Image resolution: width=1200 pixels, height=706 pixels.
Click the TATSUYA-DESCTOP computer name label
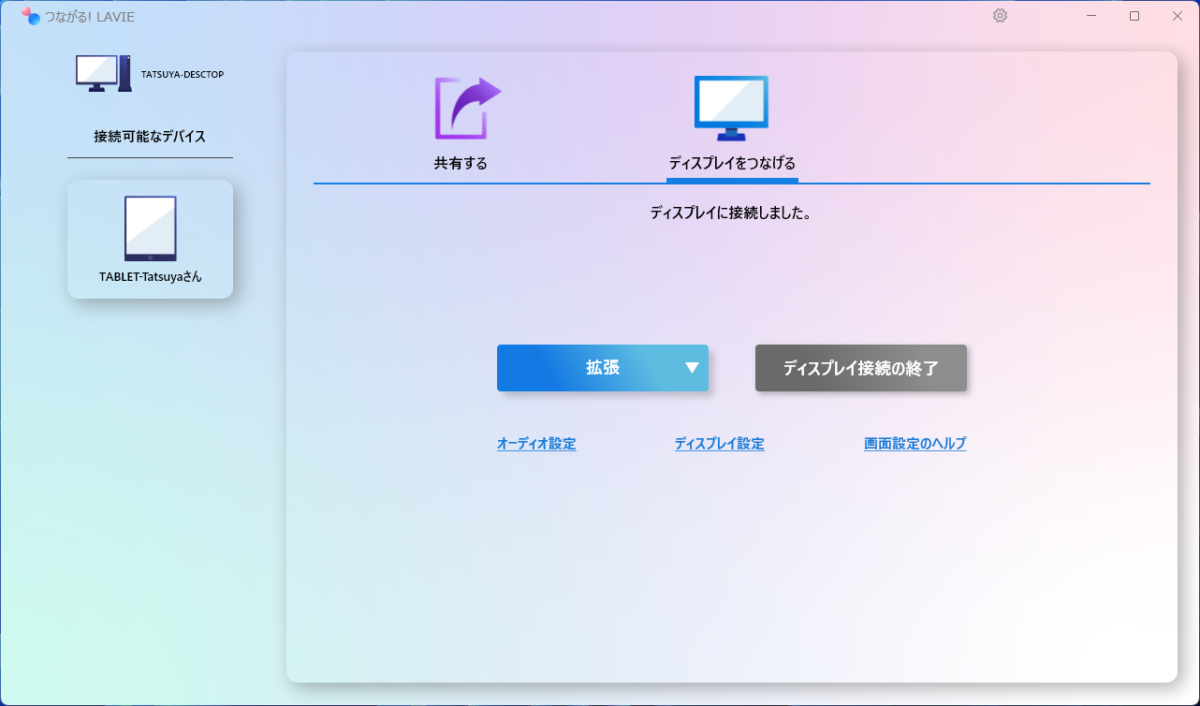coord(182,74)
